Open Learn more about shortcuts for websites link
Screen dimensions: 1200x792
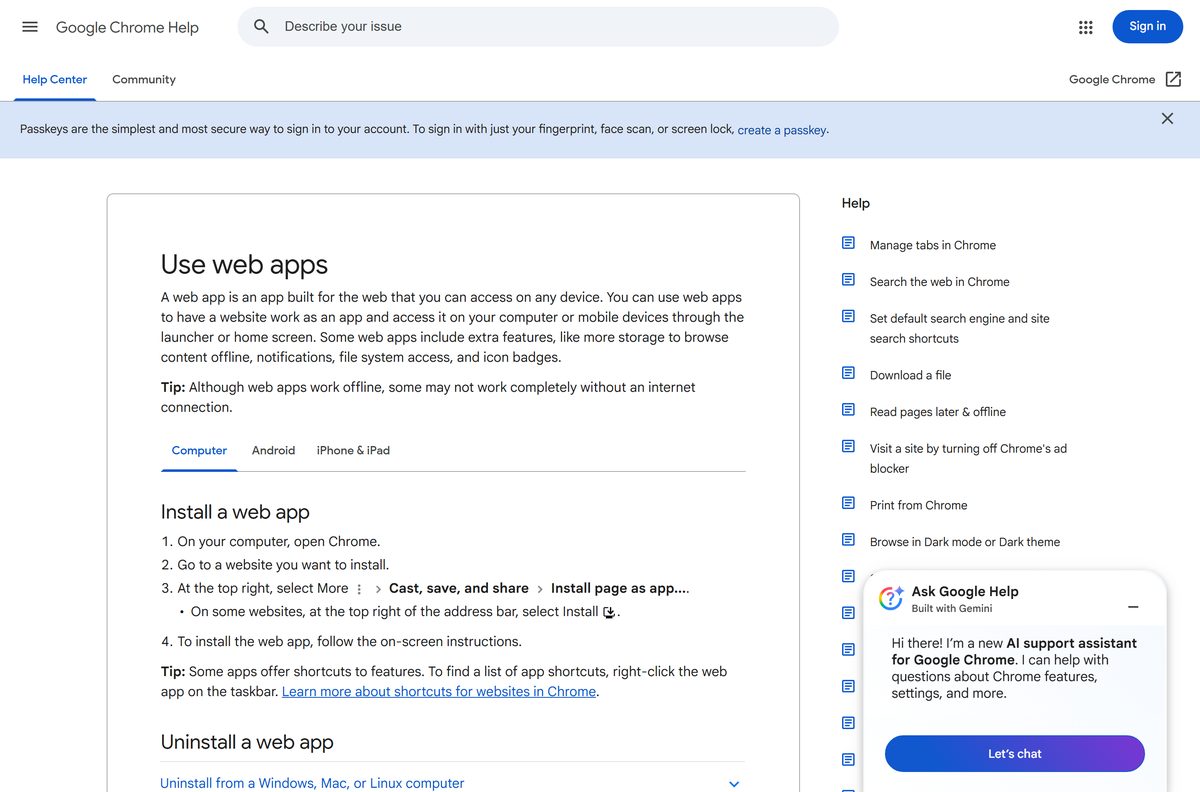439,691
